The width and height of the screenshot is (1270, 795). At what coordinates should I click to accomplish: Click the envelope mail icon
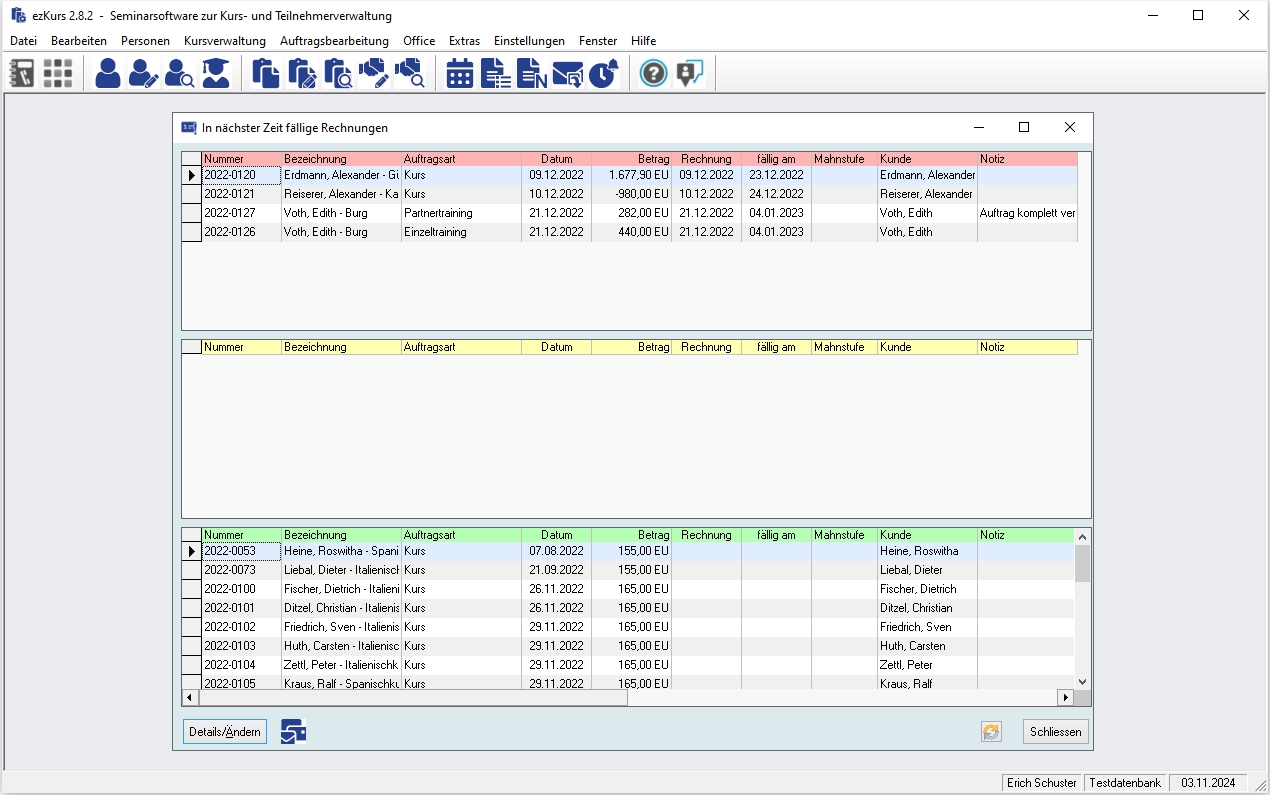pos(567,74)
